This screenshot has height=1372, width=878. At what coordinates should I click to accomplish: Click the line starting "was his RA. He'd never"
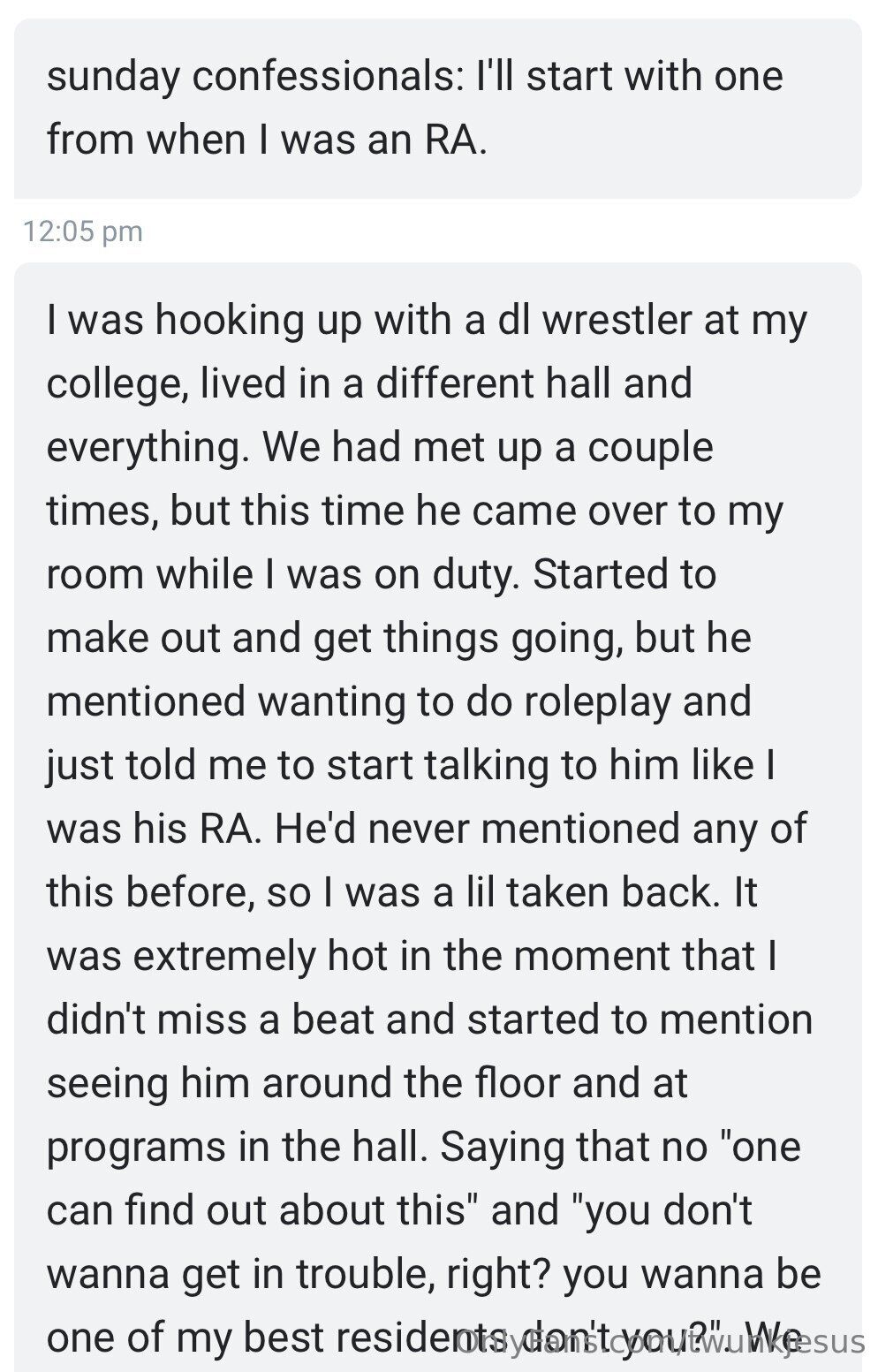(x=426, y=829)
